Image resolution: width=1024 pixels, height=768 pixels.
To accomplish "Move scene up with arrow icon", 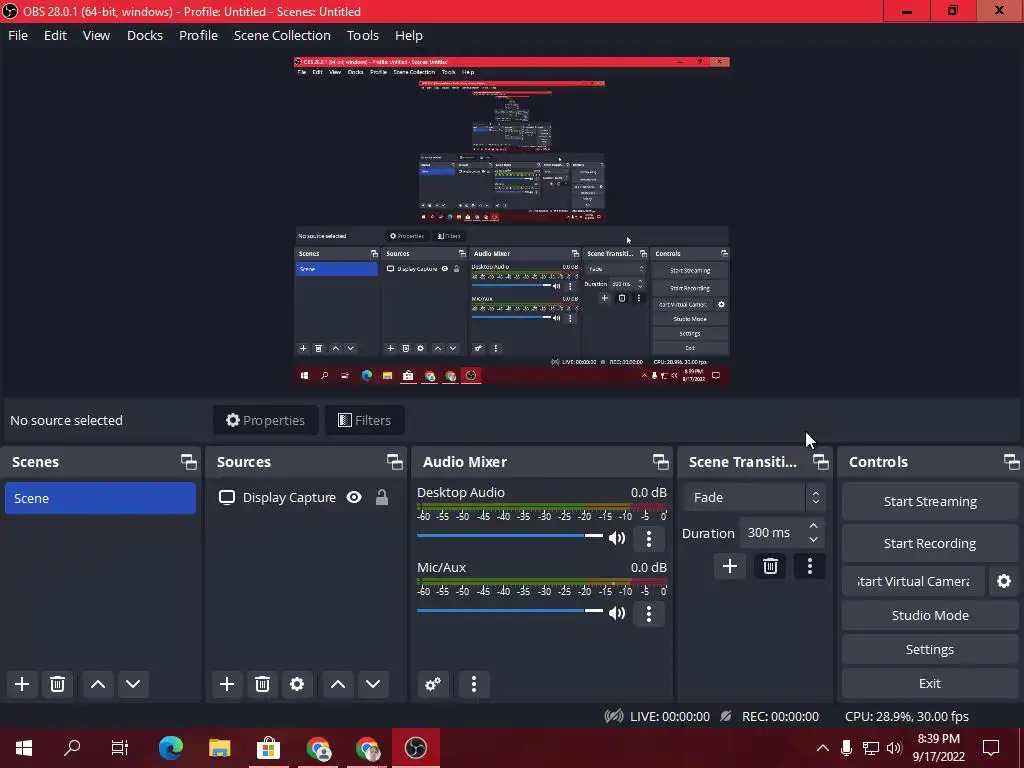I will 98,684.
